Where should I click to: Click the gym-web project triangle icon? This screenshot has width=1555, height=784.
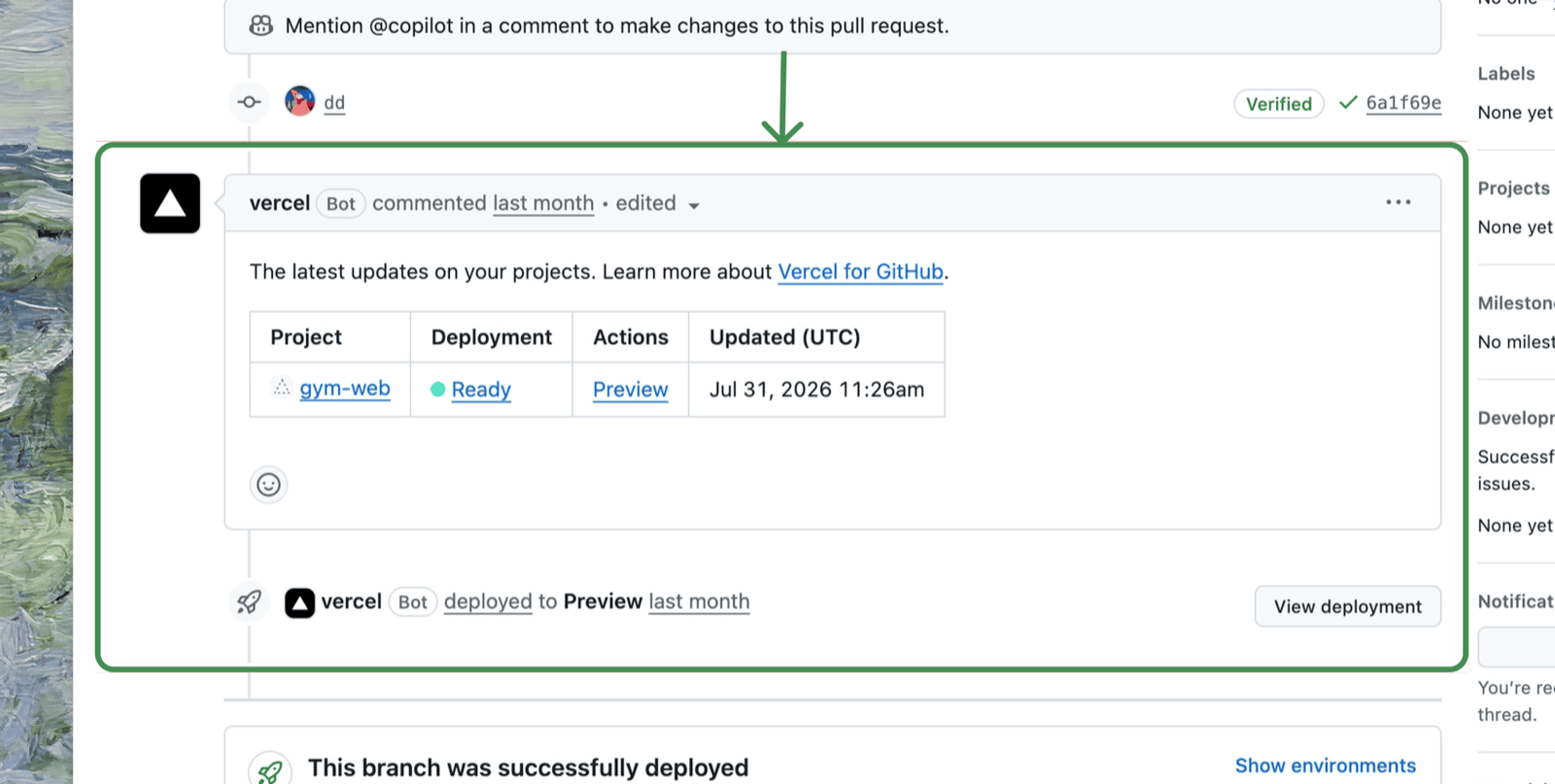pyautogui.click(x=282, y=388)
